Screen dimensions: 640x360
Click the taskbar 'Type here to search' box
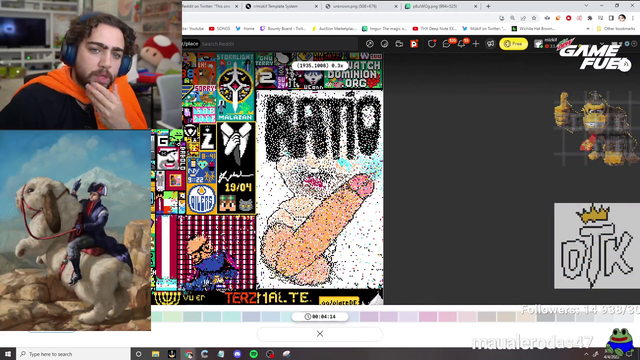[73, 354]
